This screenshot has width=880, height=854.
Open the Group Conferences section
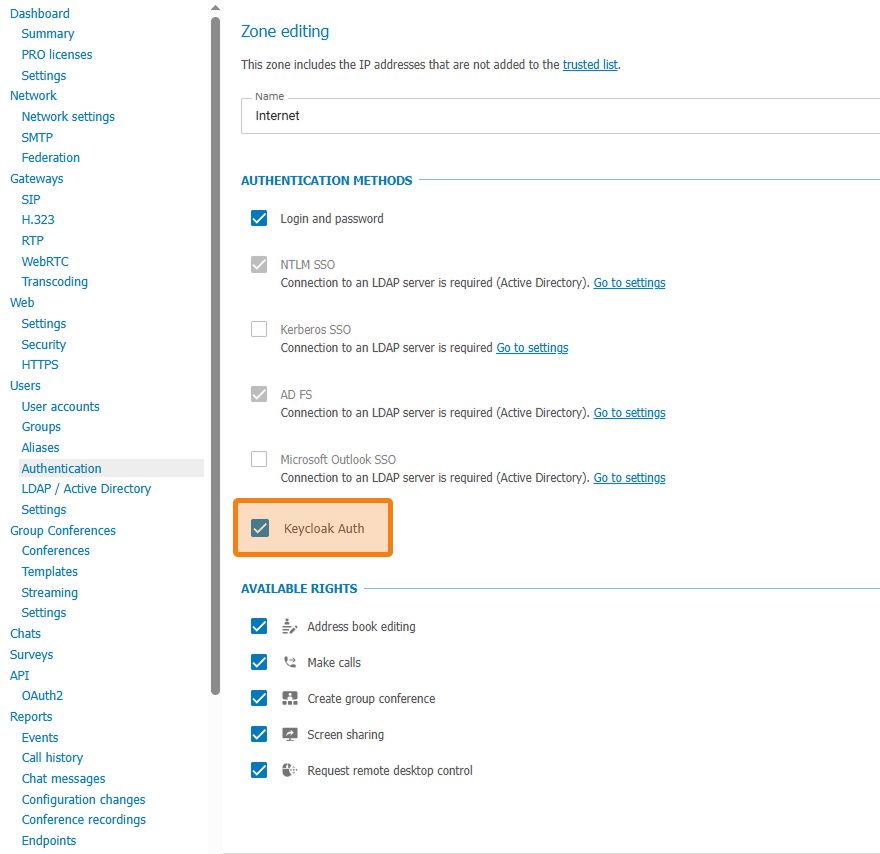click(63, 531)
